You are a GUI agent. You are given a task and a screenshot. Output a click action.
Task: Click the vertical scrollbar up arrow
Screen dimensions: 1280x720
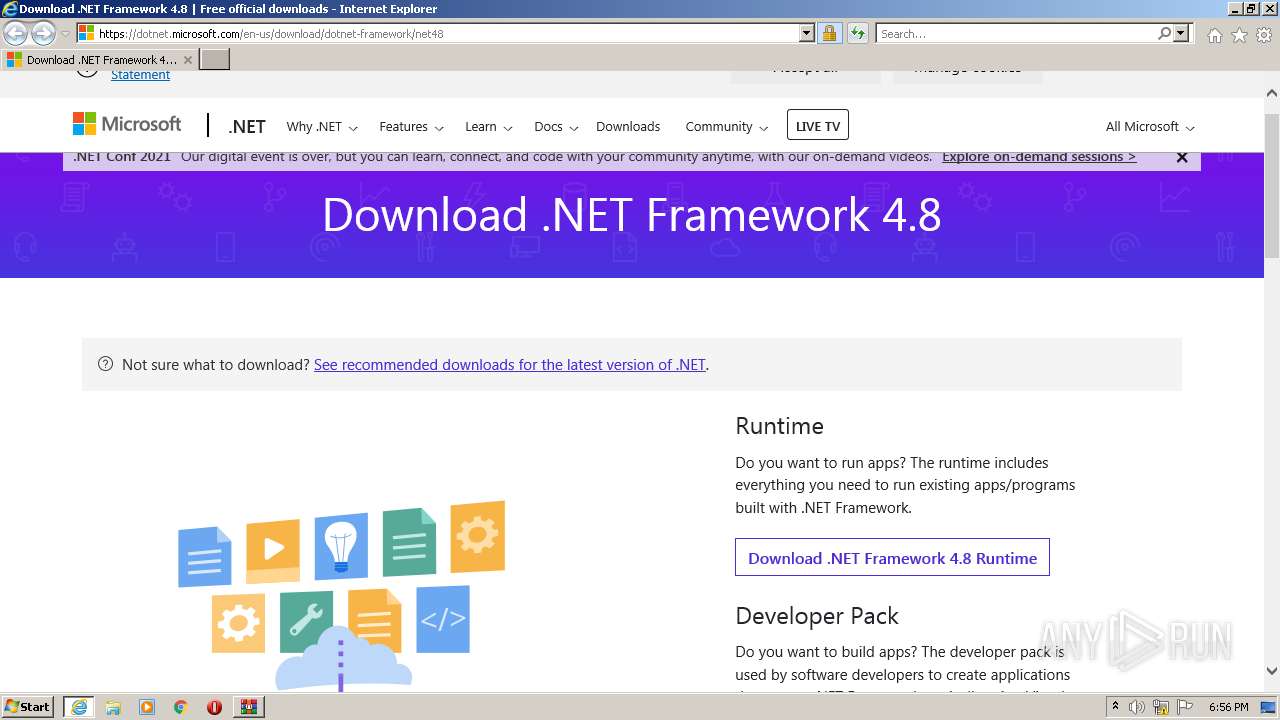point(1272,93)
